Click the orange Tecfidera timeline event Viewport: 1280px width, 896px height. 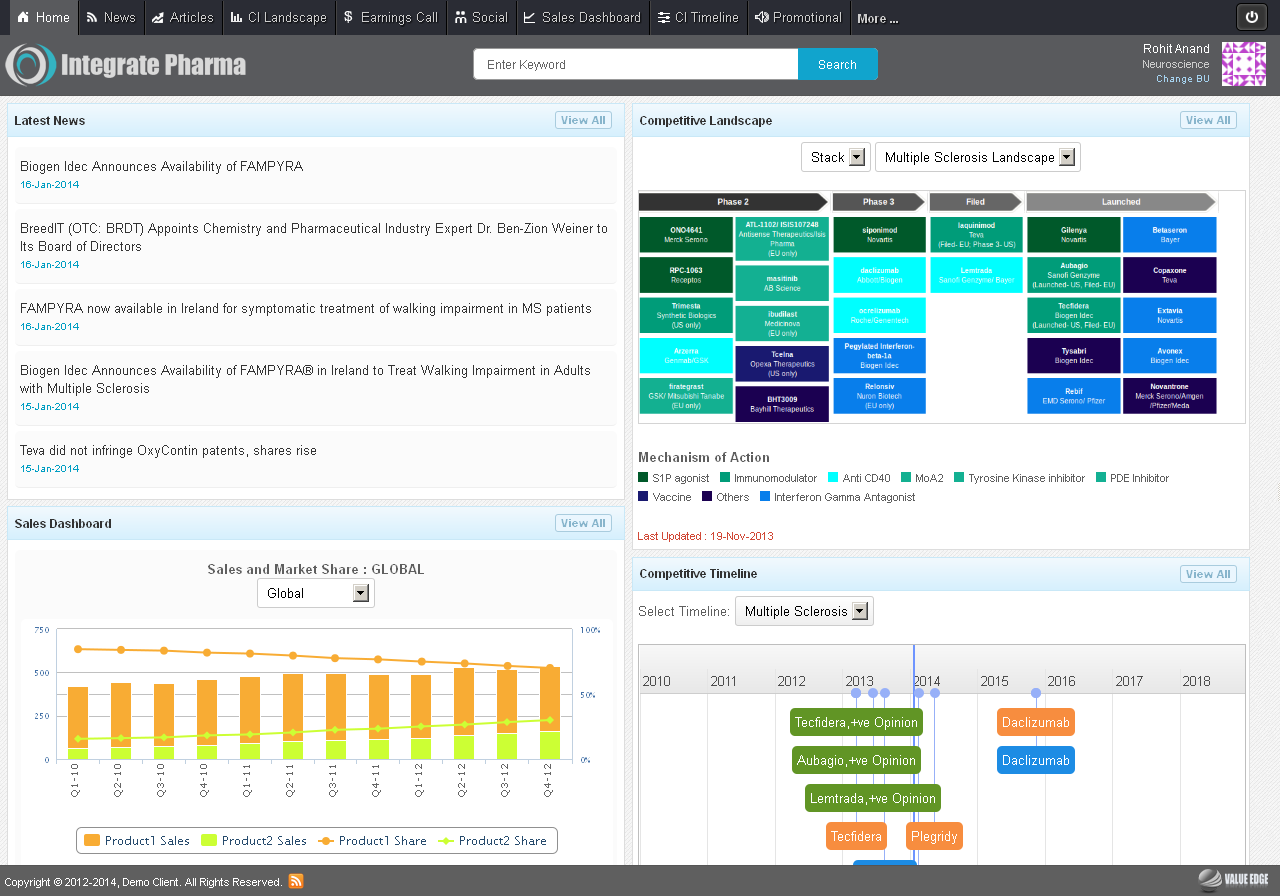pos(856,836)
